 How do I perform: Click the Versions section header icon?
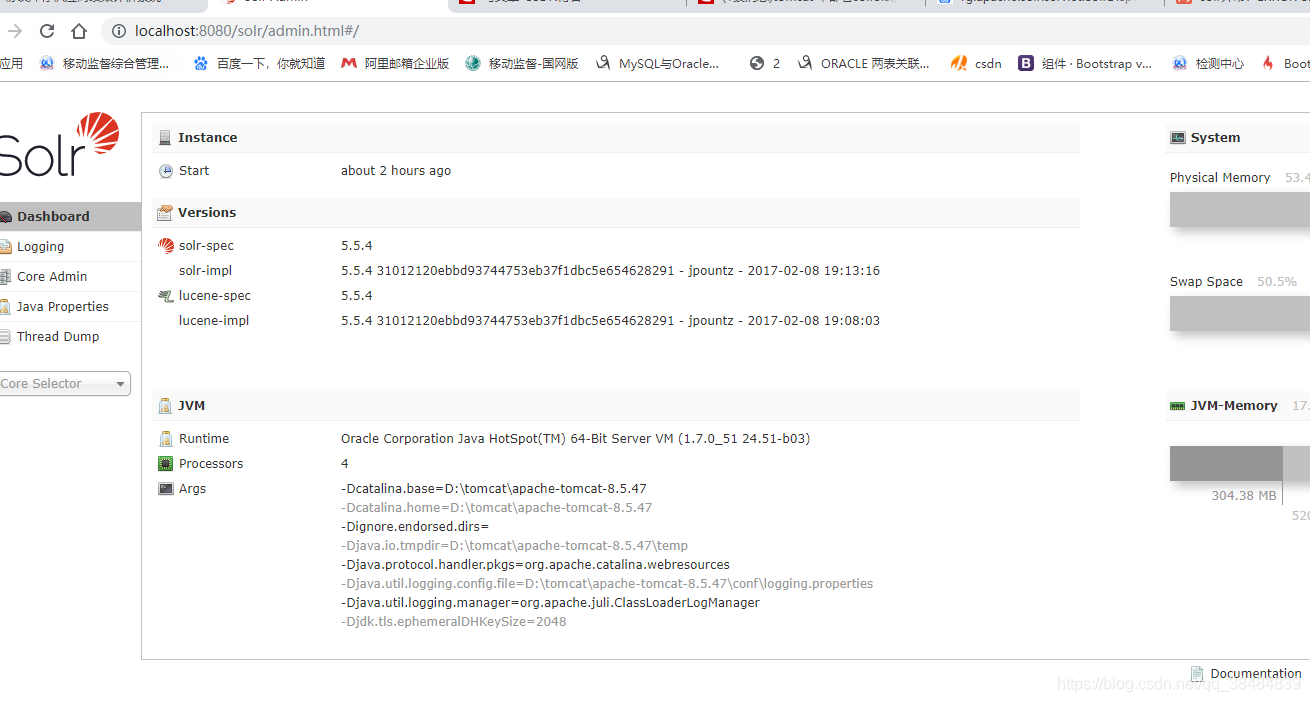(x=165, y=212)
